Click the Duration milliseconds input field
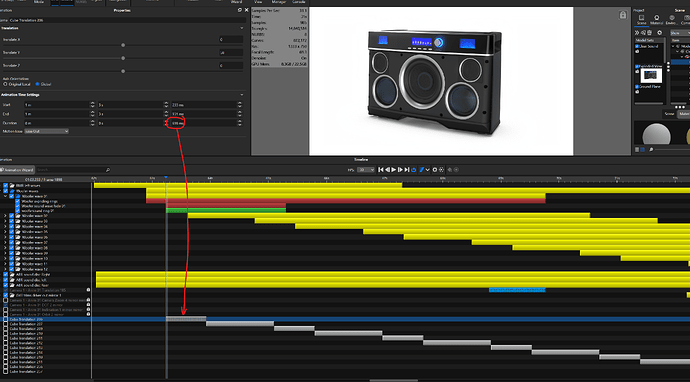The image size is (690, 382). (203, 123)
